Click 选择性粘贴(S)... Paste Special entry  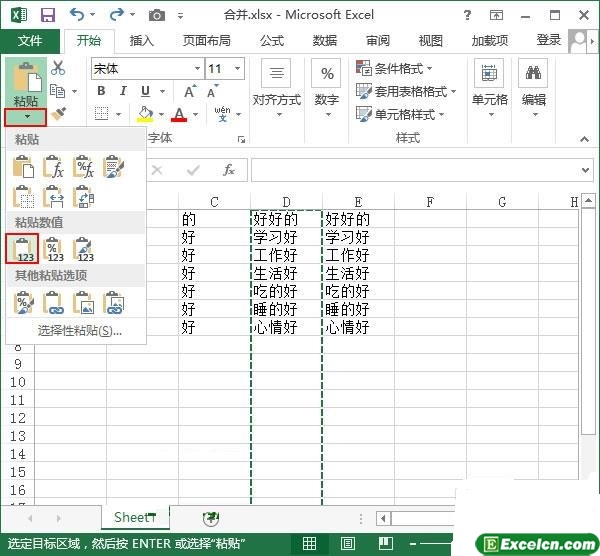[x=80, y=331]
